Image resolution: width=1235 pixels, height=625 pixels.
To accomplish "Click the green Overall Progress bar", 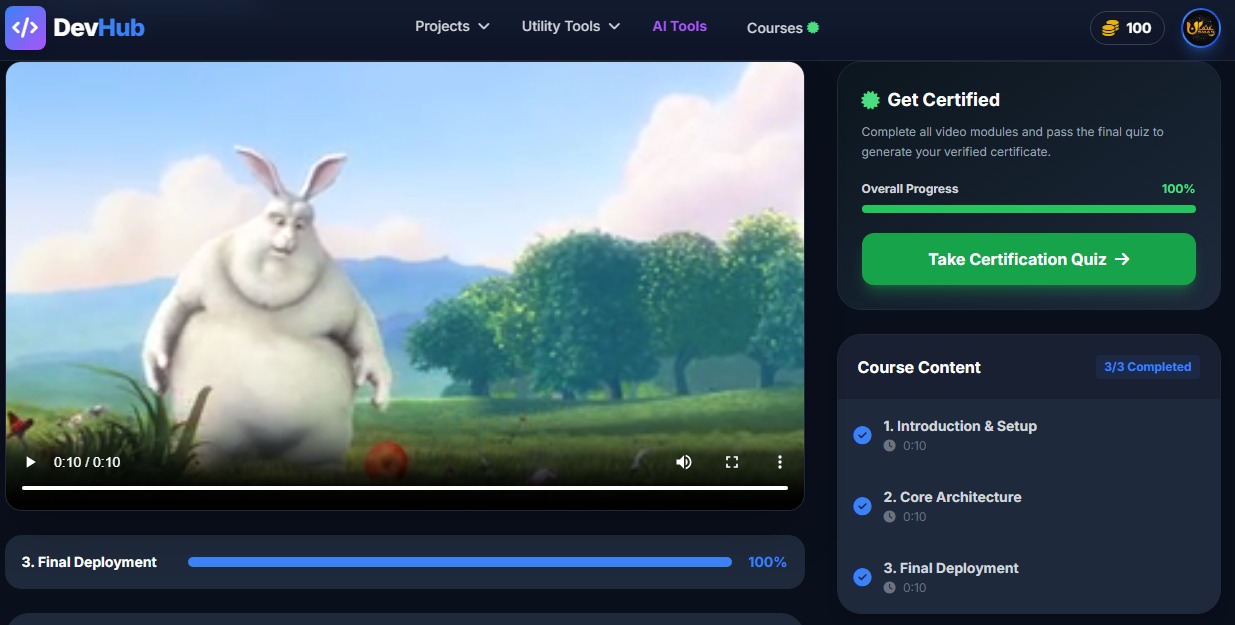I will (1029, 209).
